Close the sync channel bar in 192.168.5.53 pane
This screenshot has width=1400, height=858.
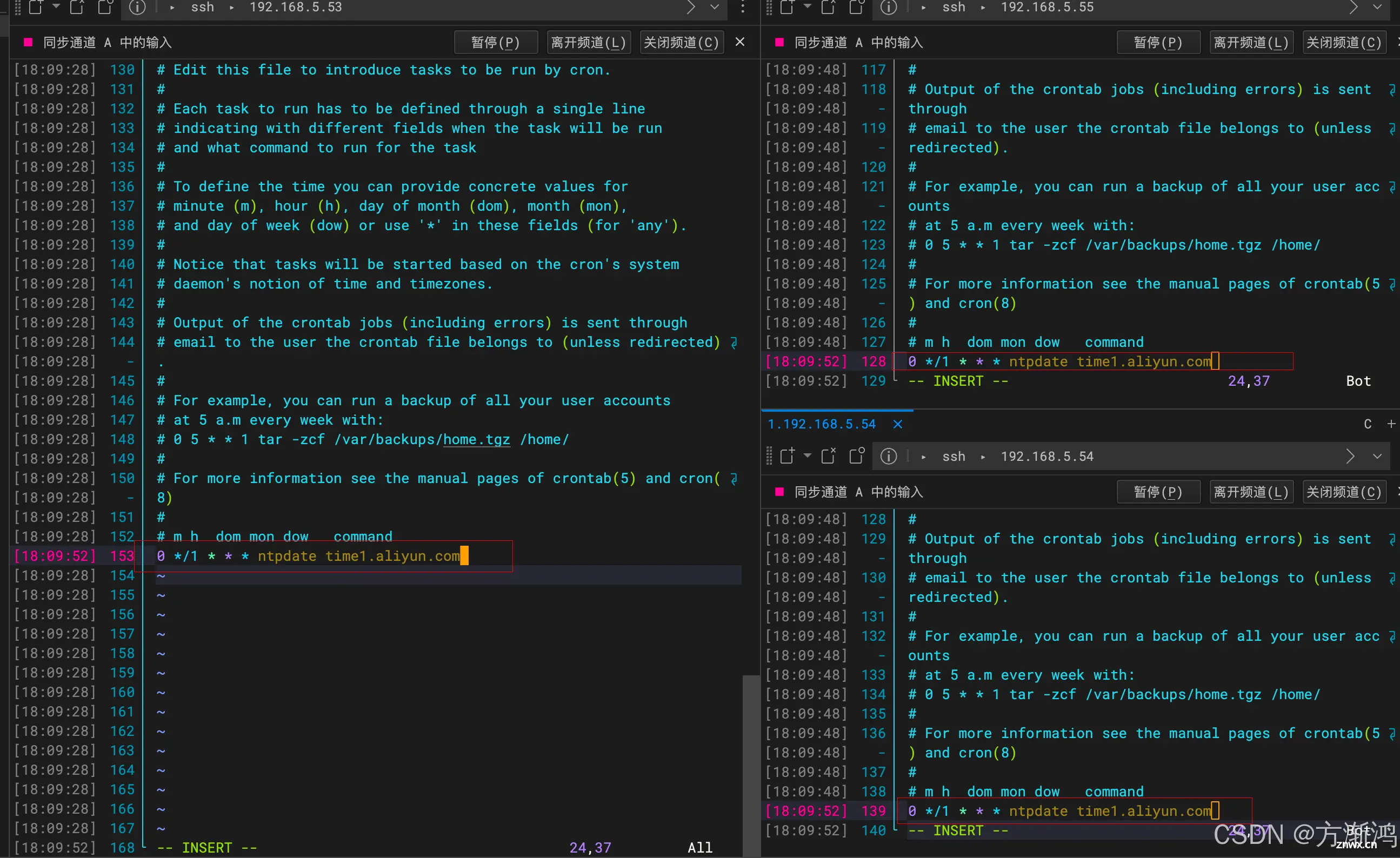(740, 42)
